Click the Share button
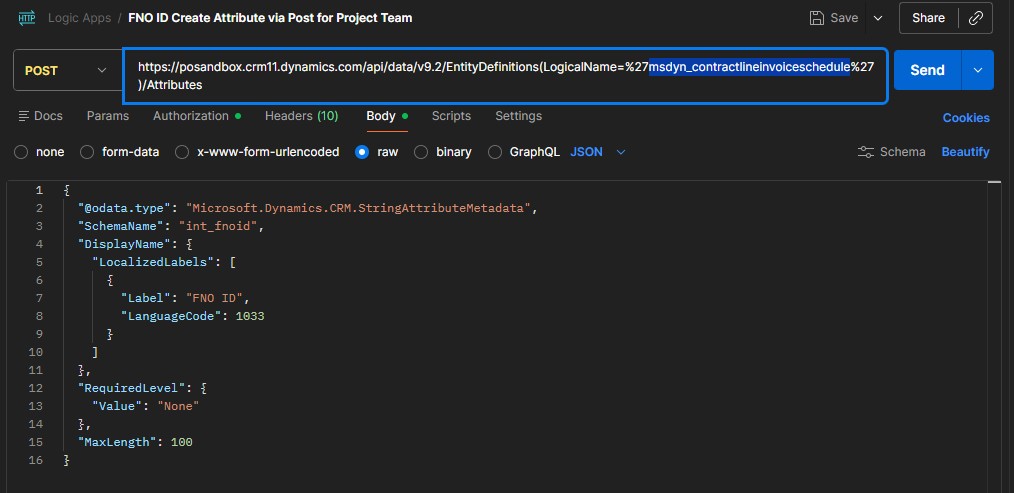This screenshot has width=1014, height=493. tap(928, 18)
